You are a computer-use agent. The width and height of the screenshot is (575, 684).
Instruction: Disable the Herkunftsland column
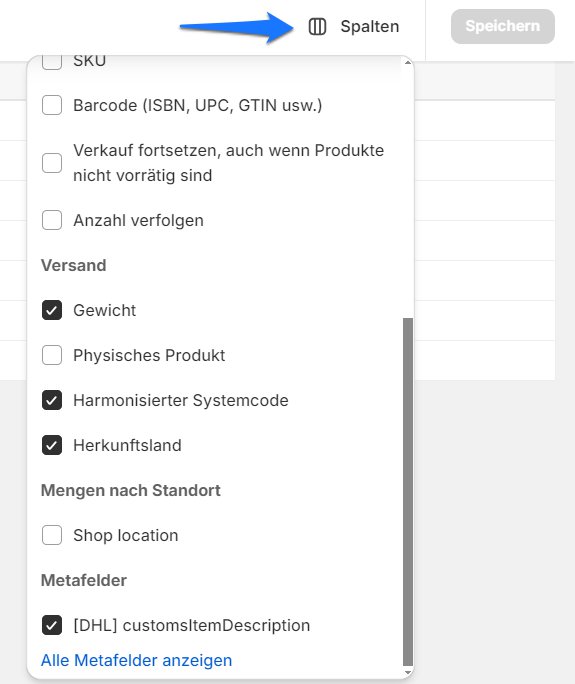point(52,445)
